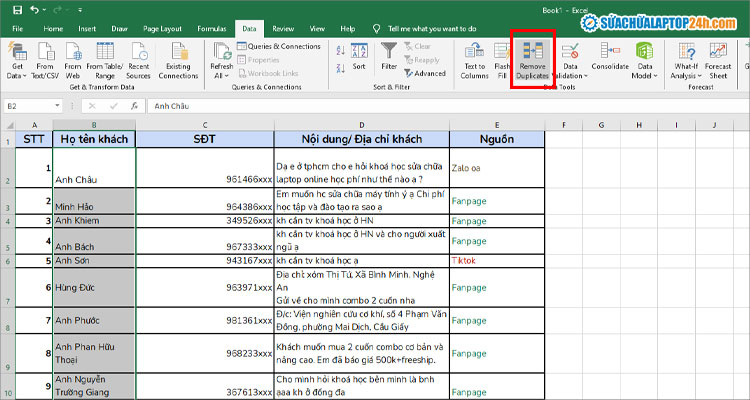The image size is (750, 400).
Task: Click the Data Validation icon
Action: (570, 53)
